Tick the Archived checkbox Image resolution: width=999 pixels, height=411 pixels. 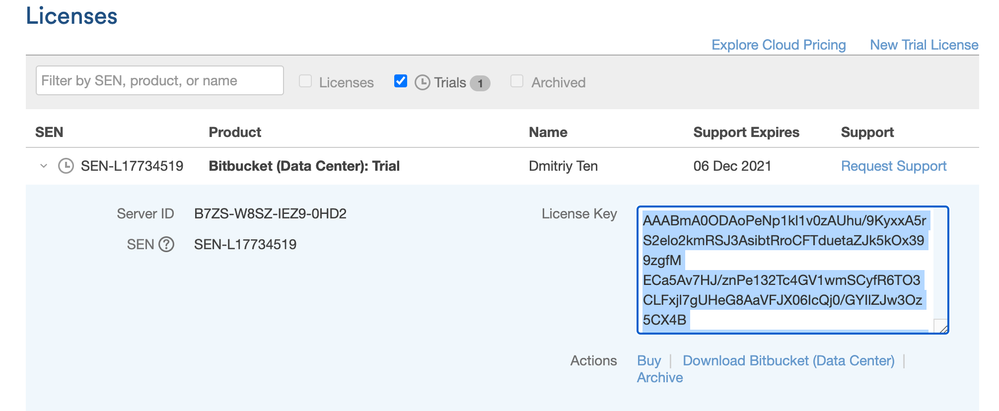(517, 82)
